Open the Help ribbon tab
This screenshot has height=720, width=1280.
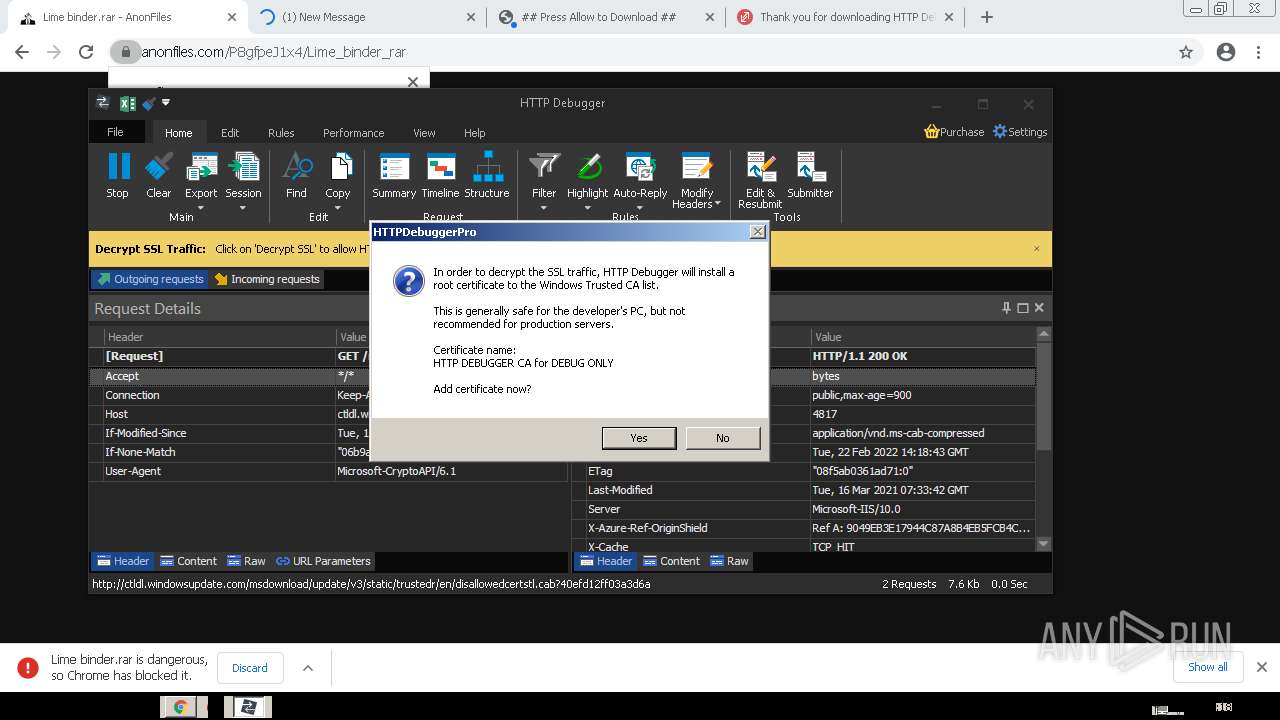pos(474,133)
